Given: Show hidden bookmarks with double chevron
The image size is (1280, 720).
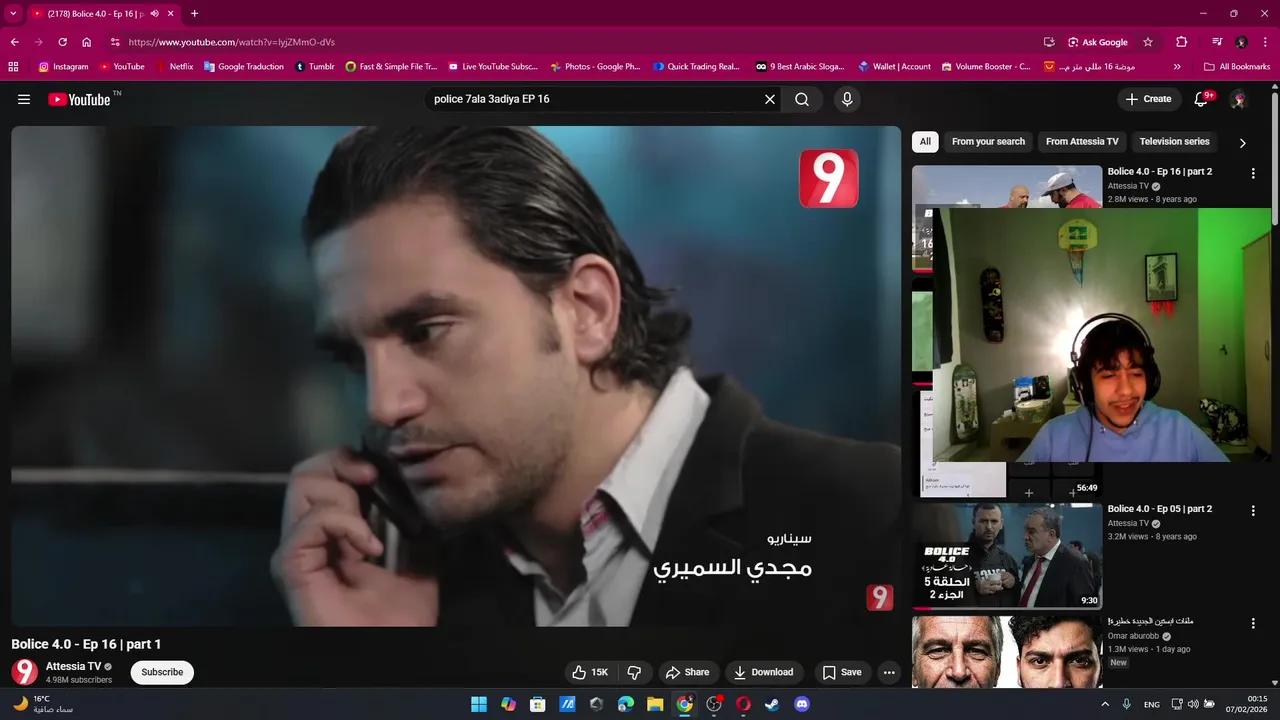Looking at the screenshot, I should tap(1177, 67).
